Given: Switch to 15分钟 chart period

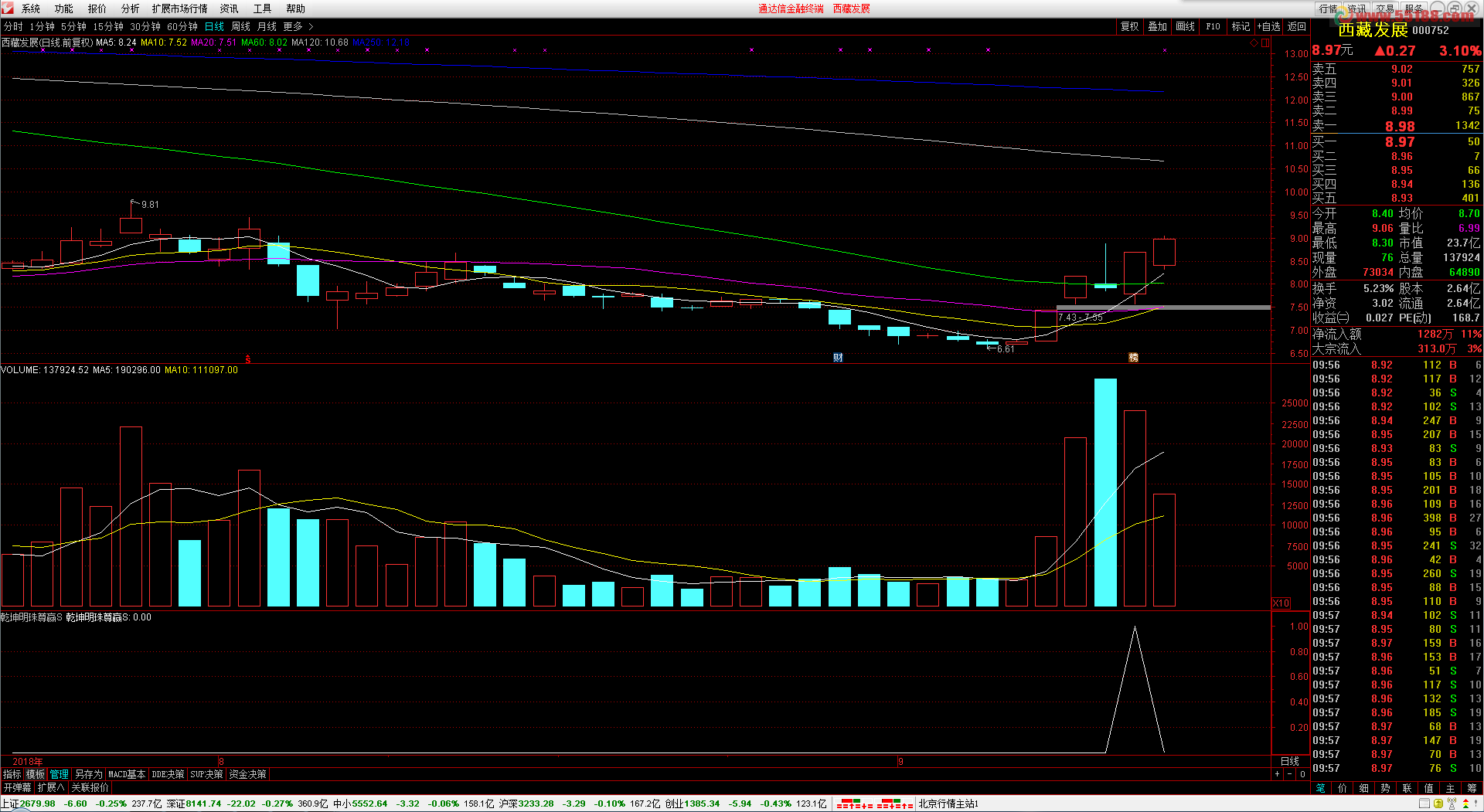Looking at the screenshot, I should (x=107, y=26).
